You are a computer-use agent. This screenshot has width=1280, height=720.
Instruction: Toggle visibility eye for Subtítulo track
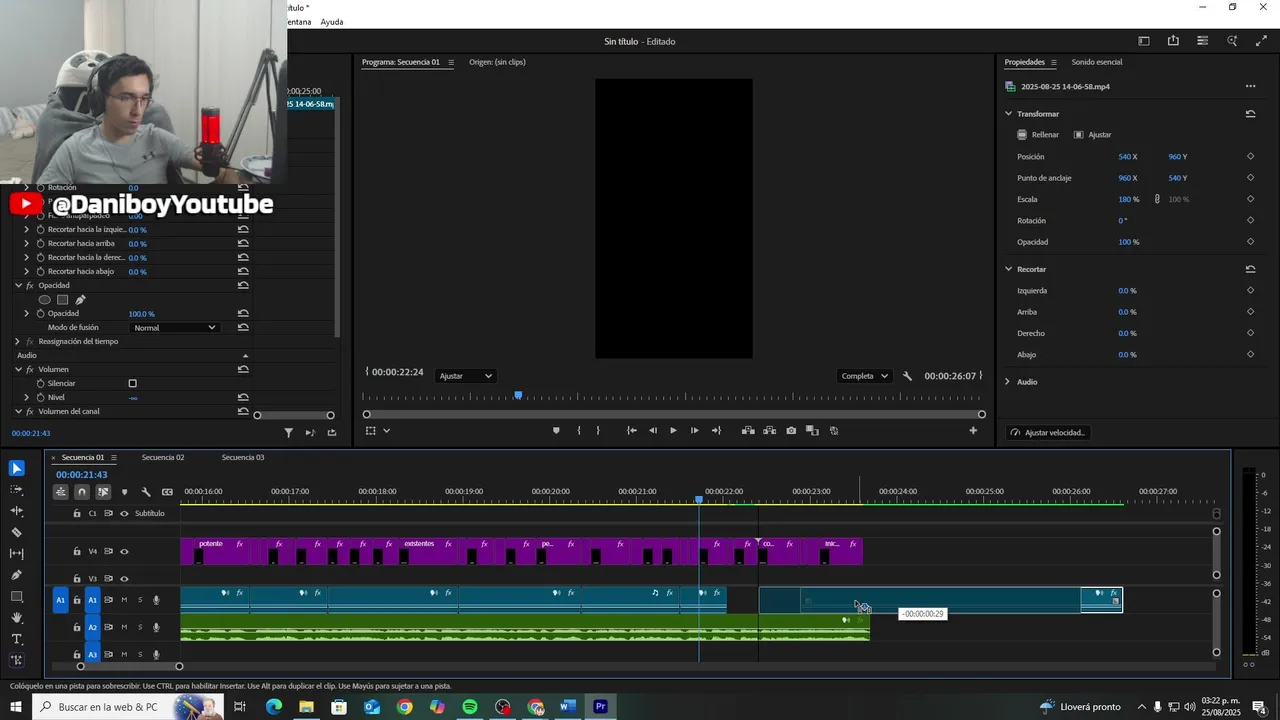(124, 514)
